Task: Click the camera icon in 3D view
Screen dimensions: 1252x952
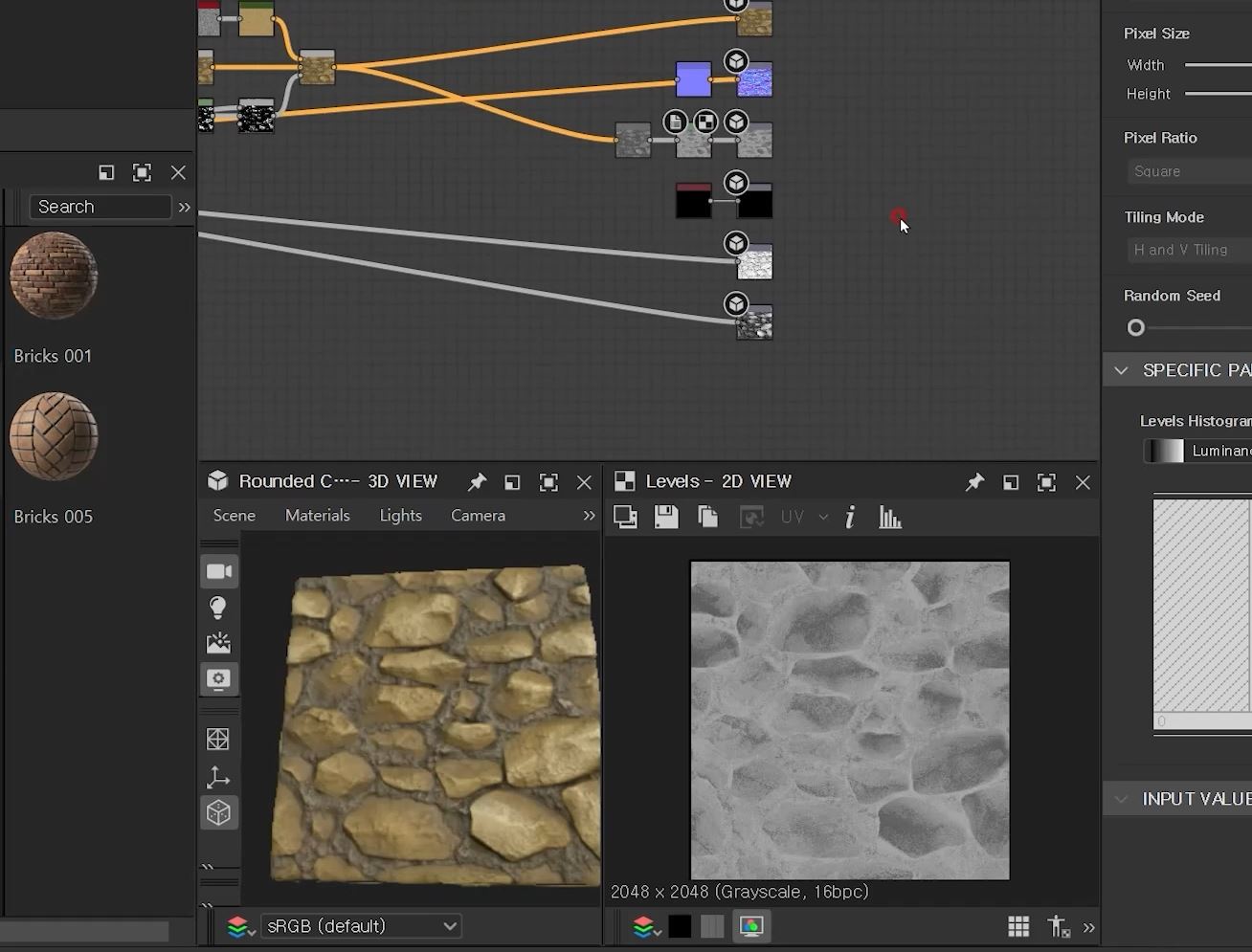Action: pyautogui.click(x=219, y=571)
